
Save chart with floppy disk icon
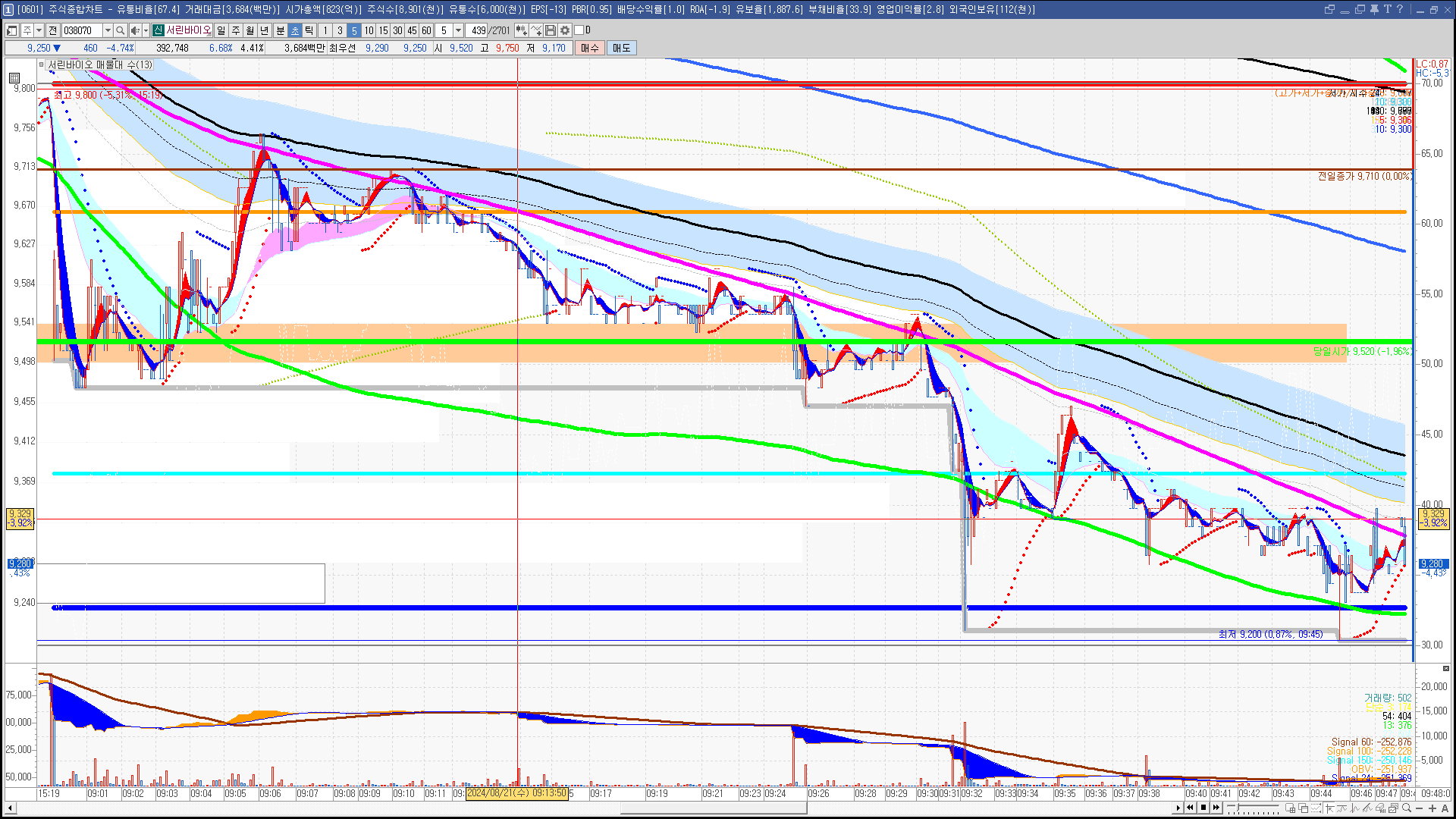tap(551, 30)
